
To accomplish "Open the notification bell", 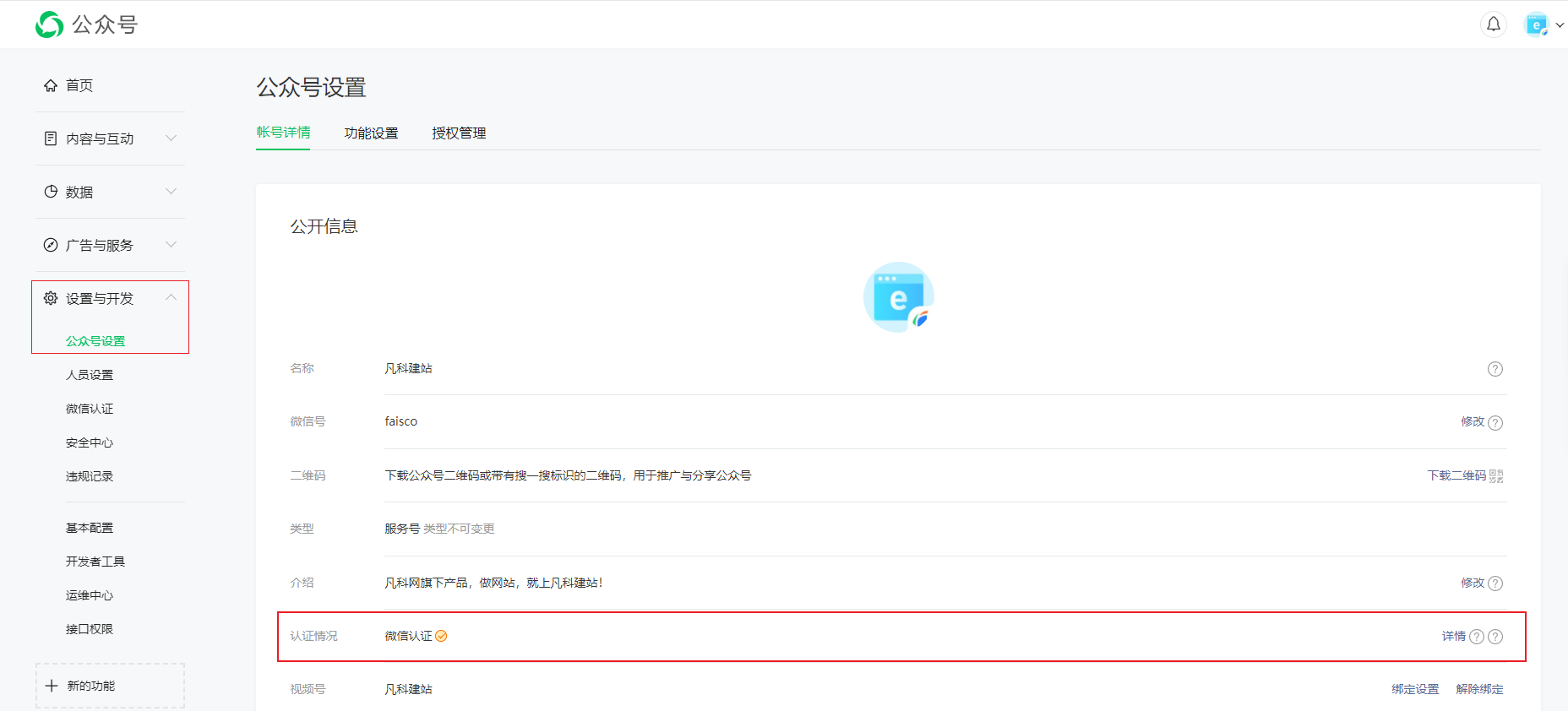I will coord(1494,24).
